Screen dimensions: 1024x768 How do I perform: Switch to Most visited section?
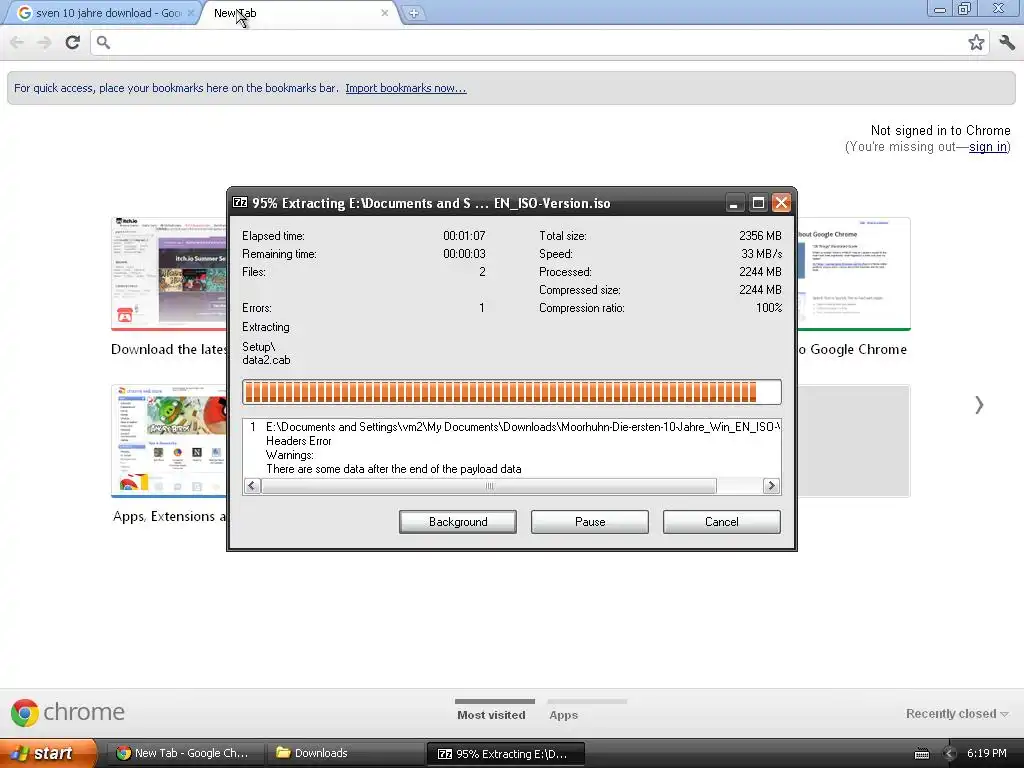(x=491, y=714)
